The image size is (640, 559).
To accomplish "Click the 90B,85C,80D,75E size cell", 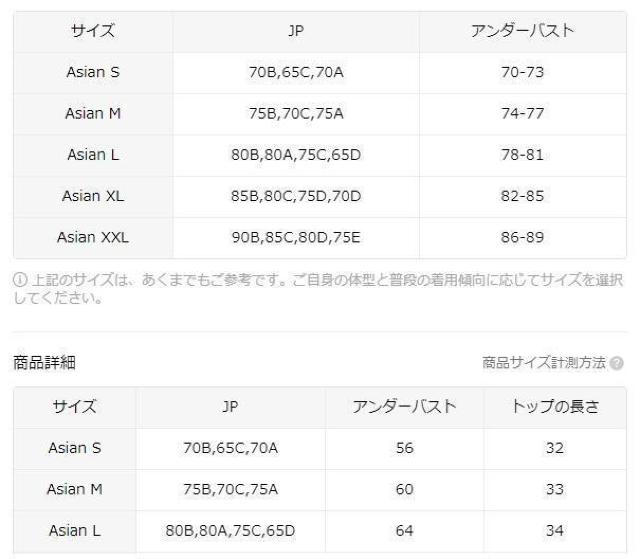I will pos(295,237).
